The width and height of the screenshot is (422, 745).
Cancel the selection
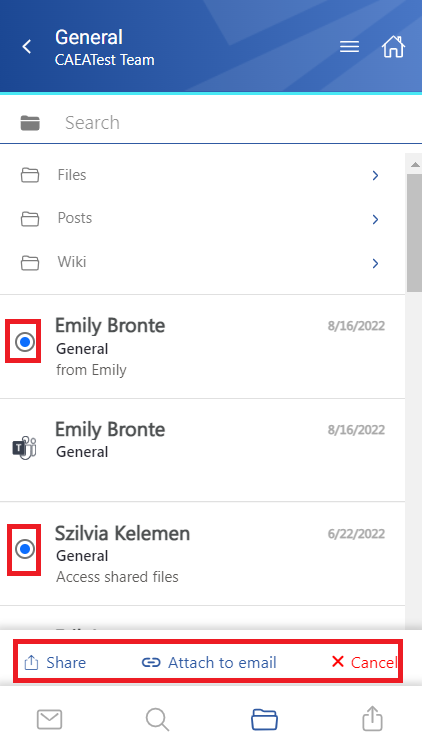(x=364, y=662)
